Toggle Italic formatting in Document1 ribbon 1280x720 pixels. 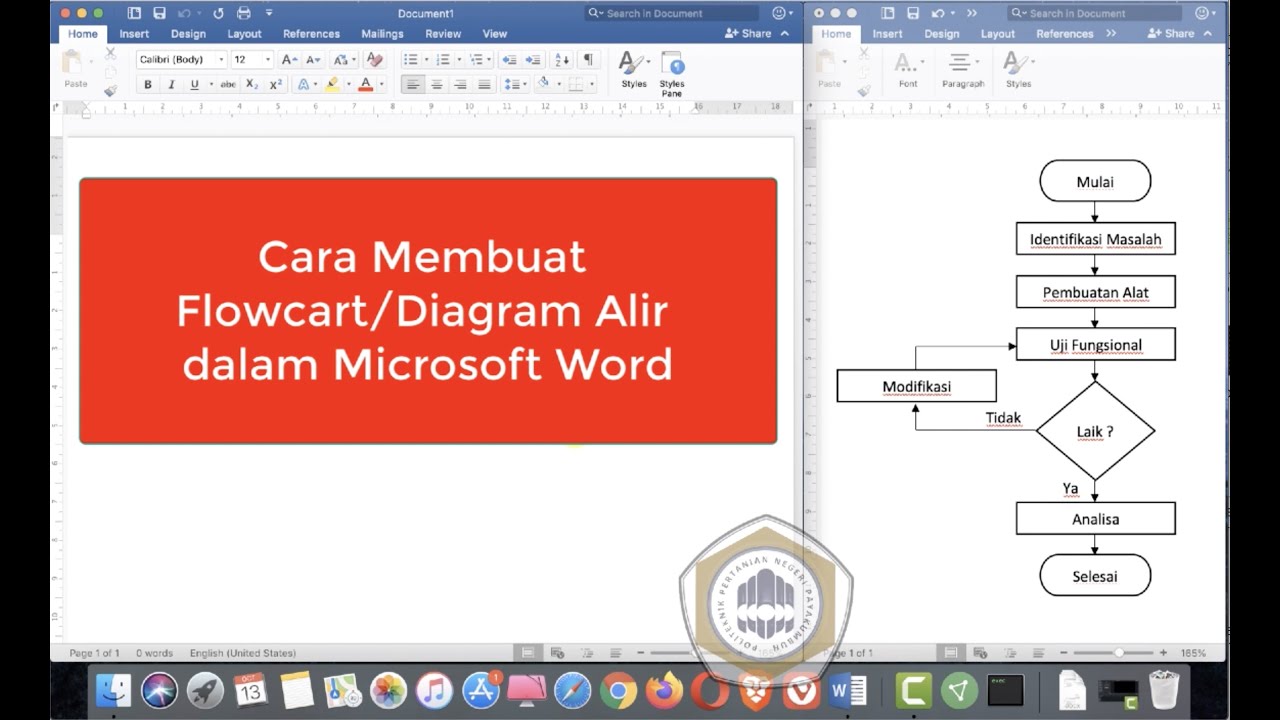171,85
